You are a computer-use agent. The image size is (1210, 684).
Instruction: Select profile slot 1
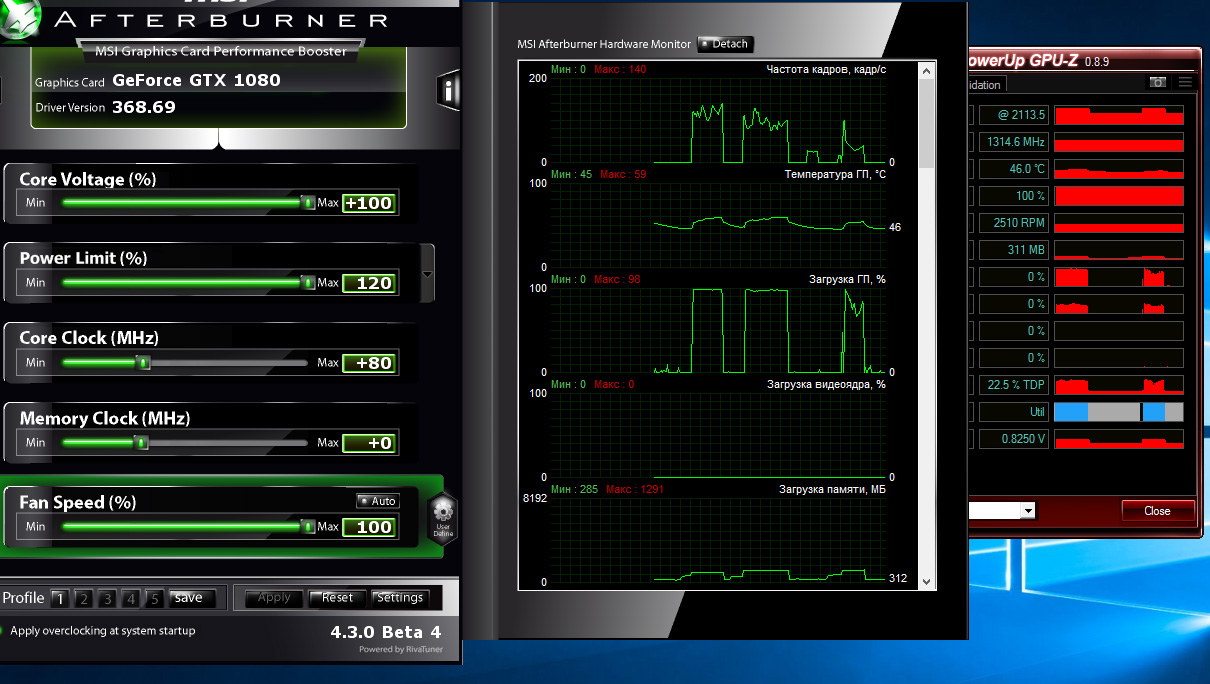[x=60, y=599]
